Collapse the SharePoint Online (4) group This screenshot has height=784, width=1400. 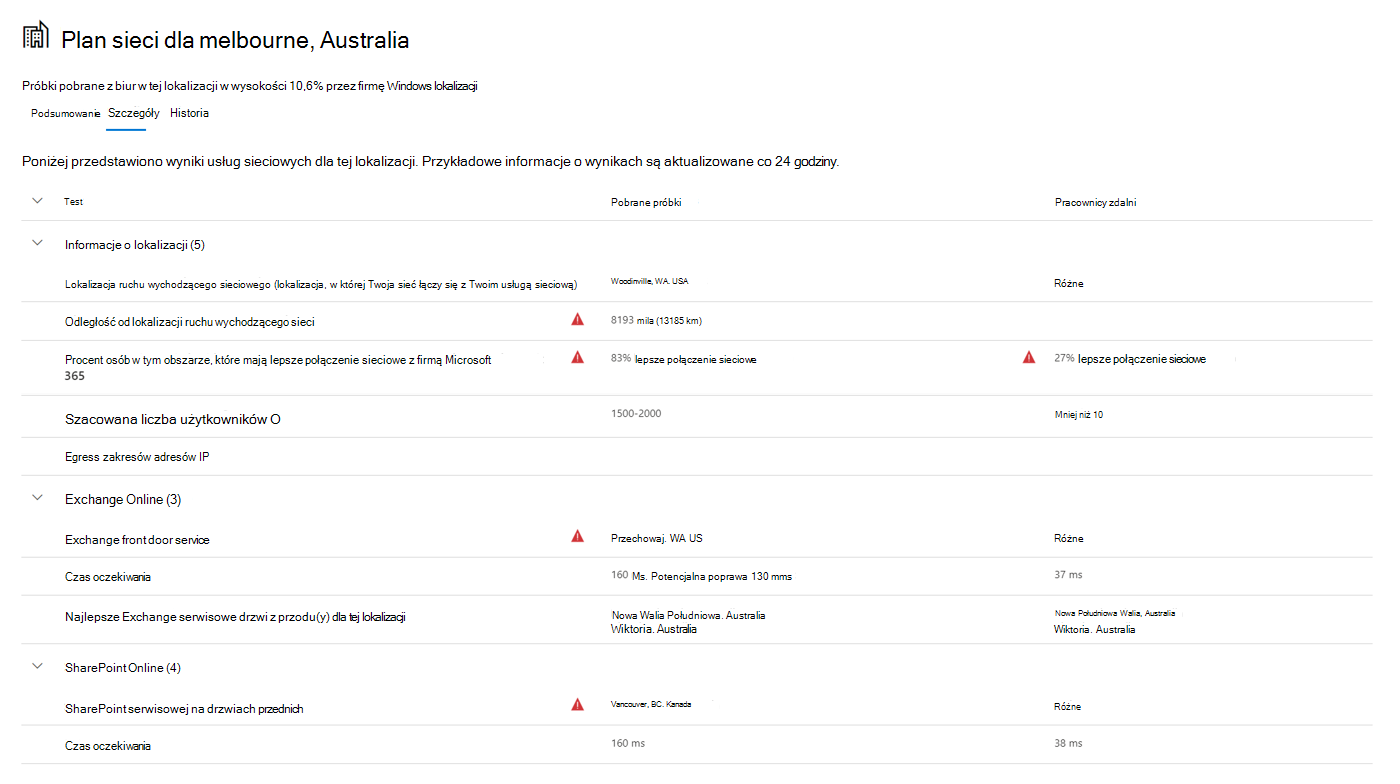(x=38, y=666)
